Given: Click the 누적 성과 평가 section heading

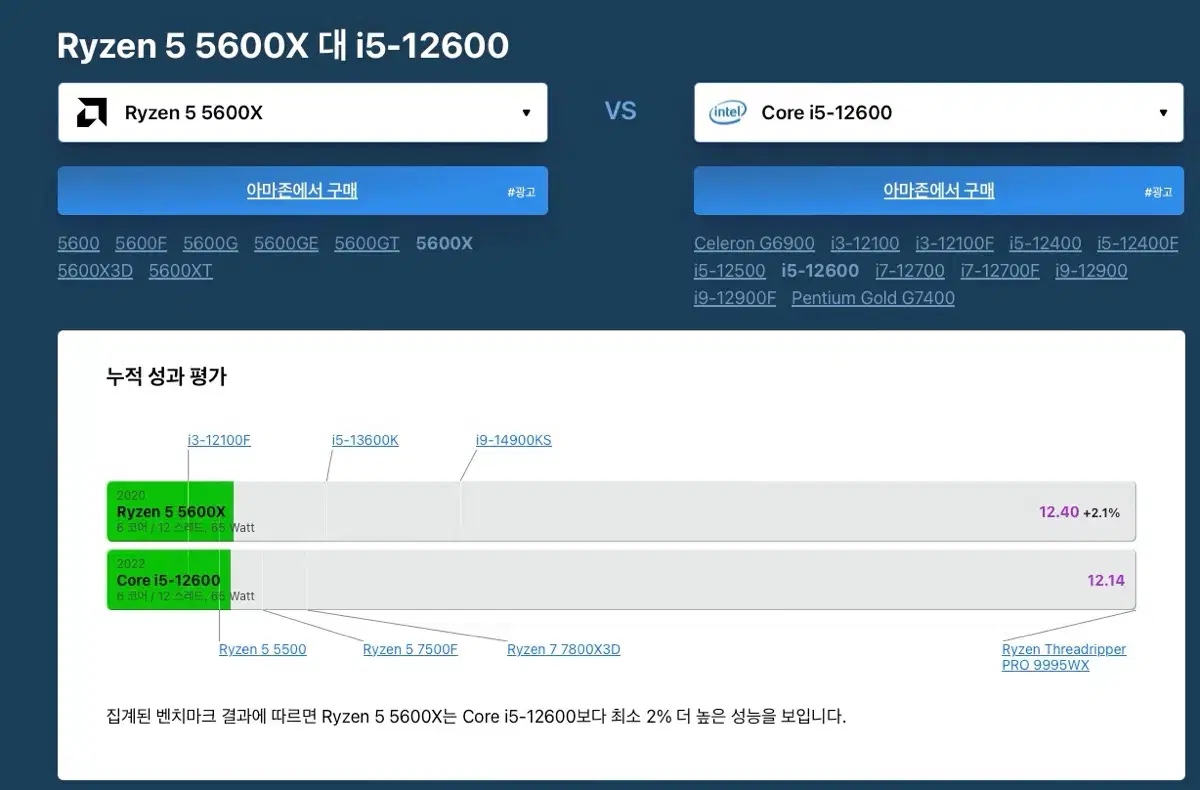Looking at the screenshot, I should (x=167, y=376).
